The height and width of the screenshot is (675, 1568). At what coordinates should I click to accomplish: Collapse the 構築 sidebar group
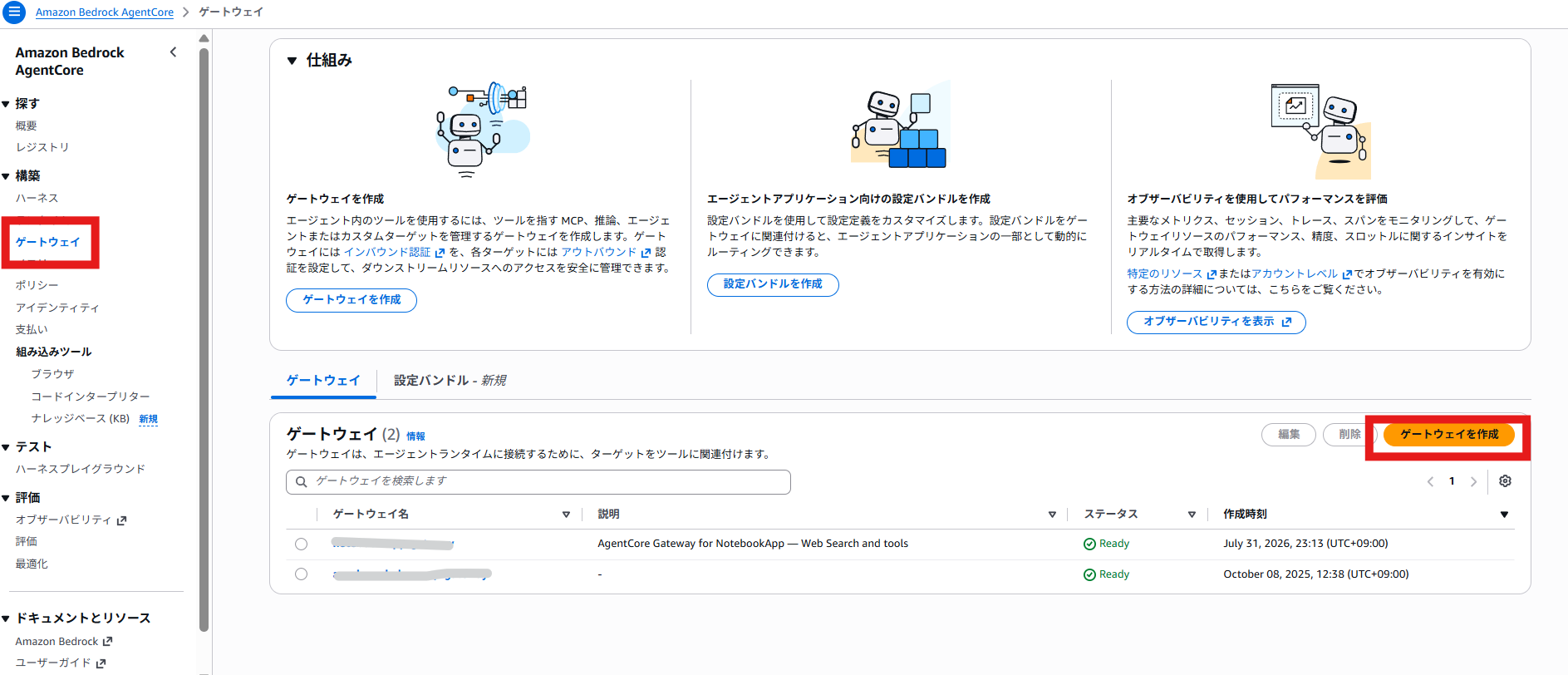pos(6,176)
